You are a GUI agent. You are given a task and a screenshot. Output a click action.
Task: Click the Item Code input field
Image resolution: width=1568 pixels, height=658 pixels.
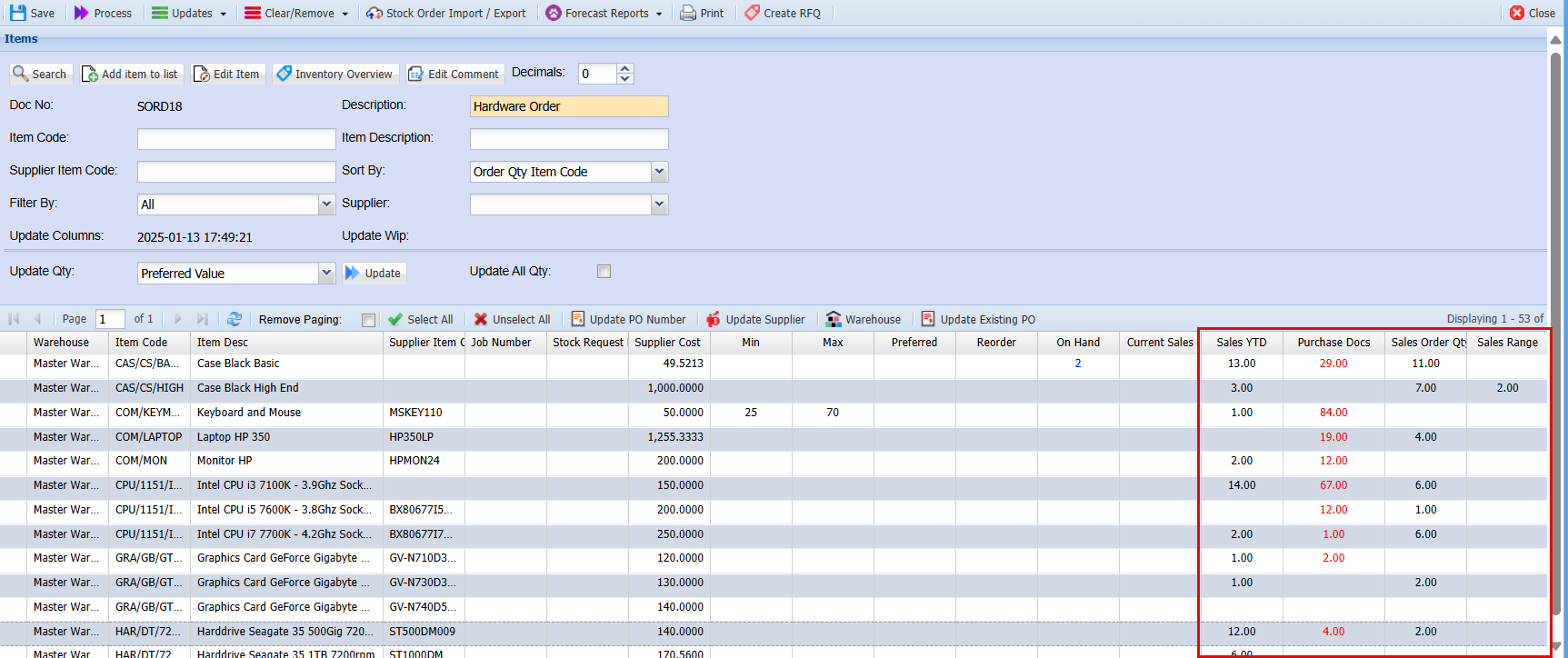pos(236,138)
